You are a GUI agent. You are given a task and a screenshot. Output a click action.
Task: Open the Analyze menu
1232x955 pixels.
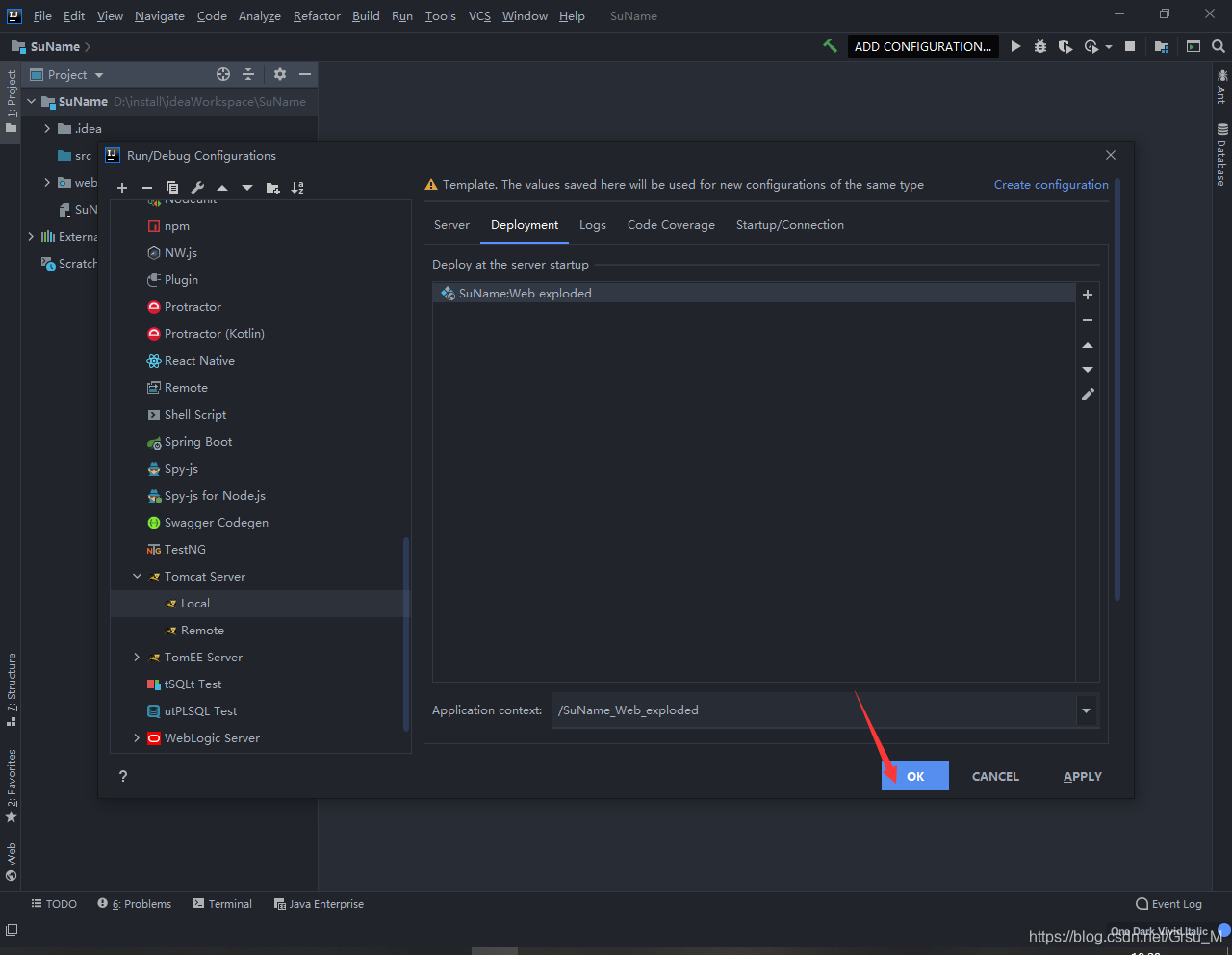(260, 16)
